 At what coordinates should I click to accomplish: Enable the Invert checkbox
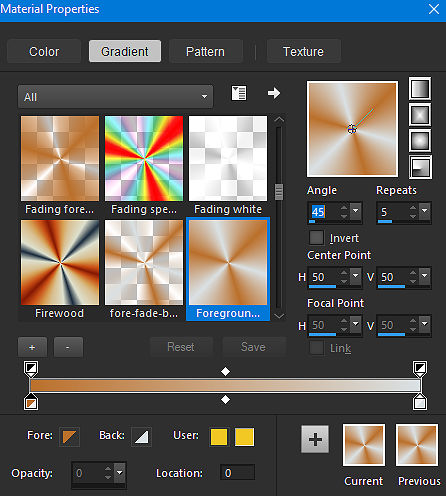click(x=316, y=238)
